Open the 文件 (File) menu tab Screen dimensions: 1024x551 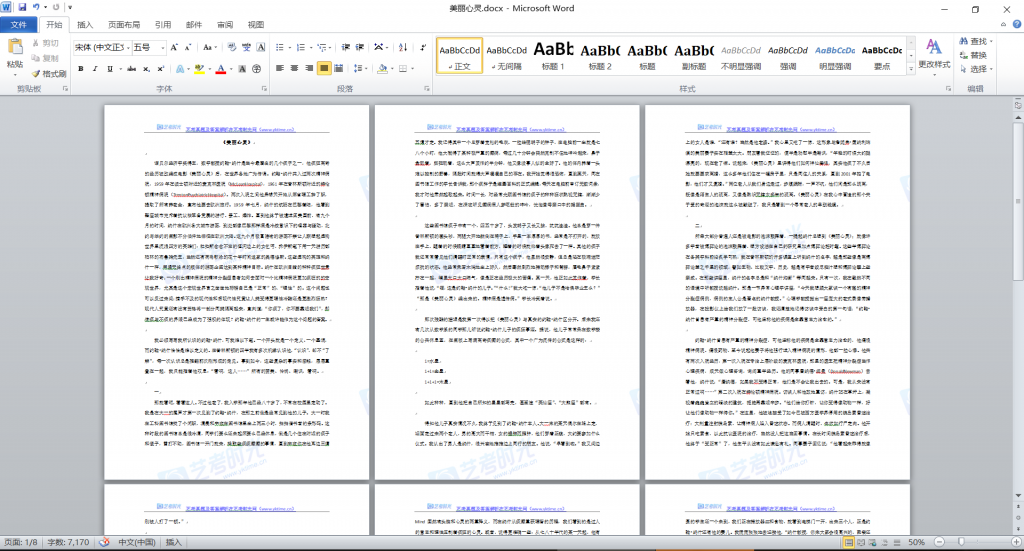click(x=20, y=24)
